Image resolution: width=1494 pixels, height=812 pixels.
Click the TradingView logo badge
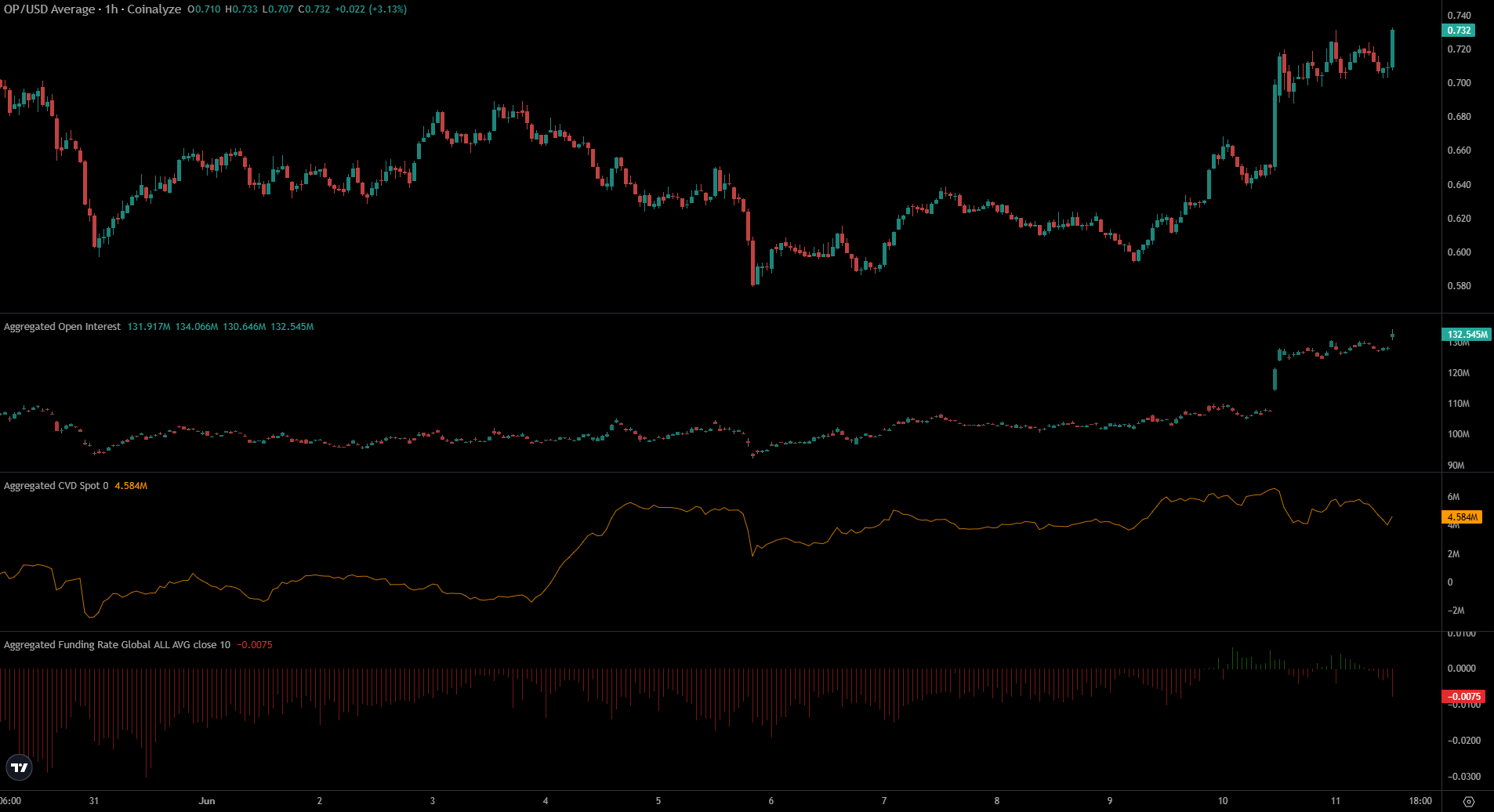click(19, 767)
